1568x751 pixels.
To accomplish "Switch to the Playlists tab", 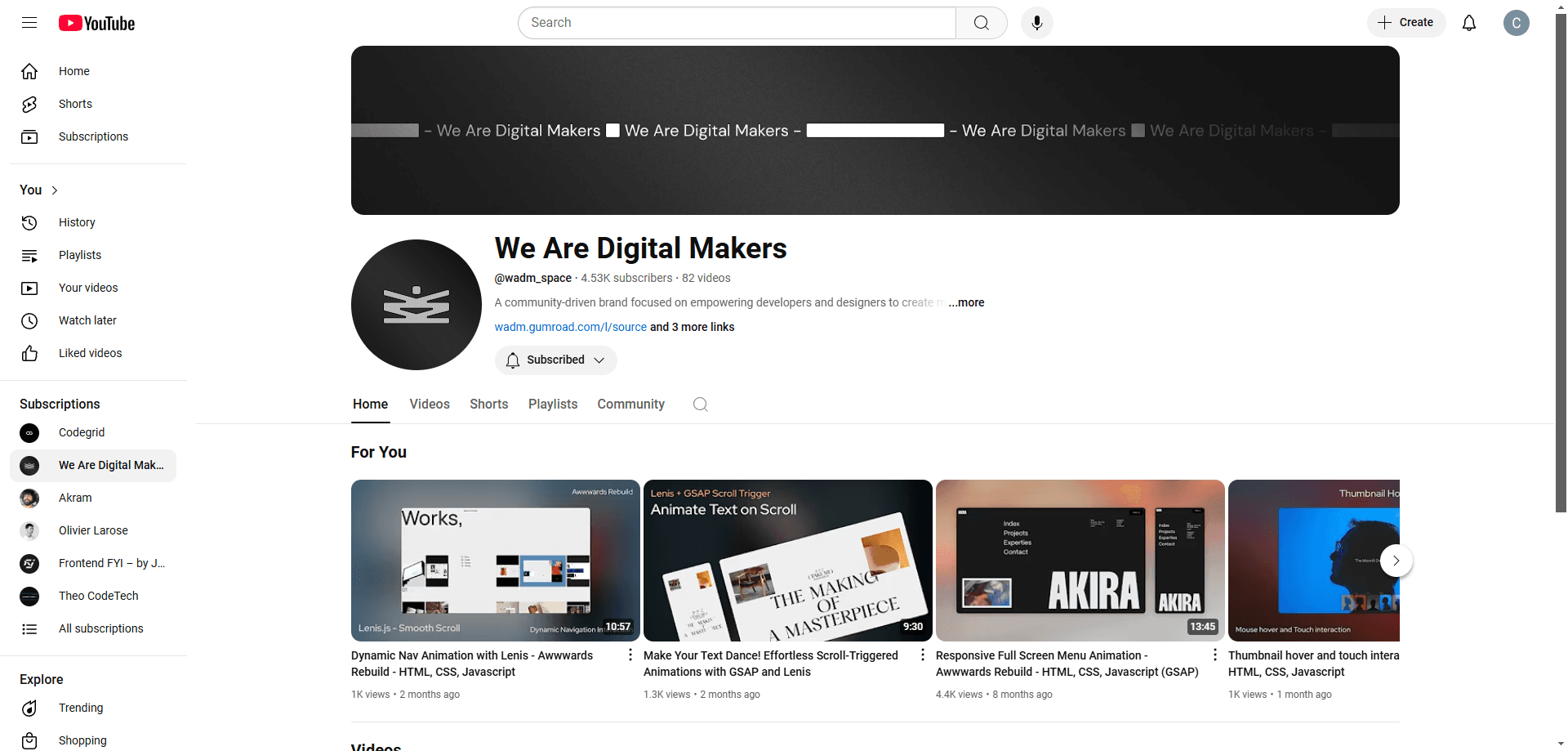I will point(553,405).
